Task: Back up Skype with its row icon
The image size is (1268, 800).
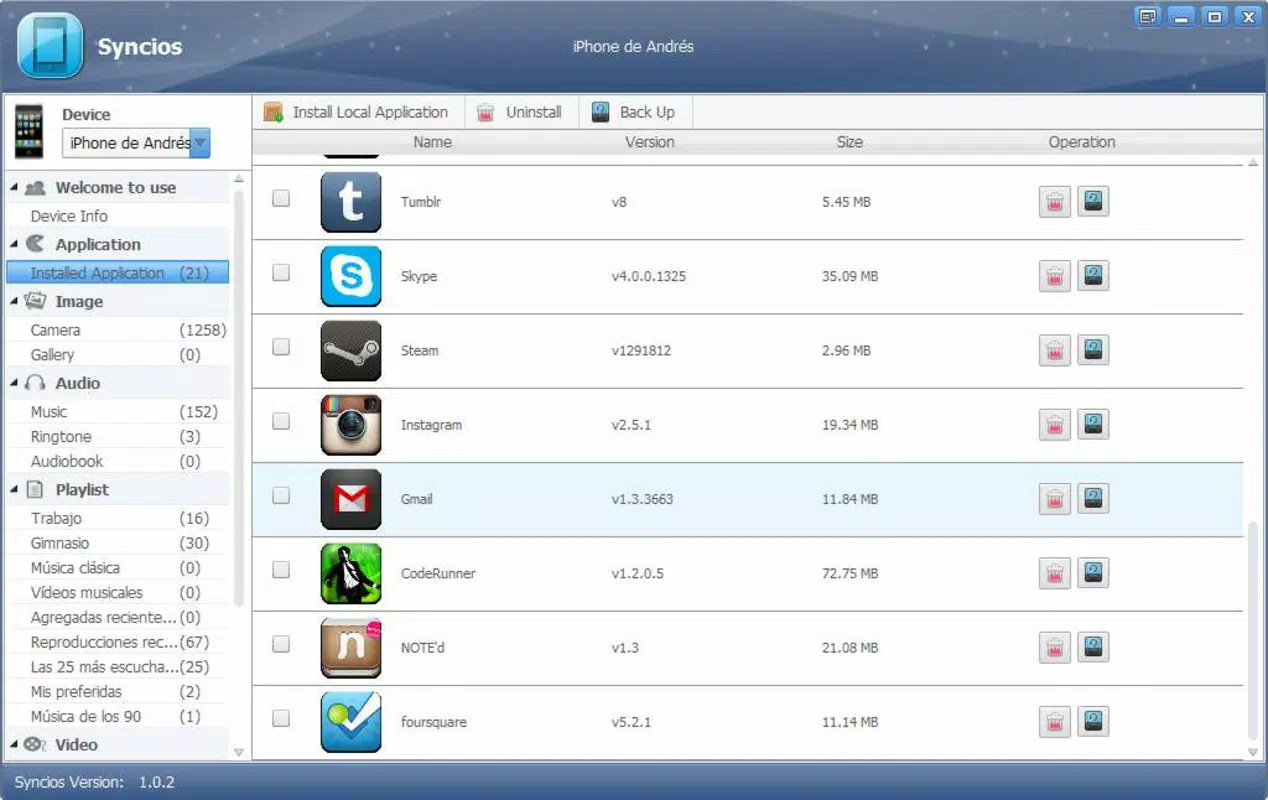Action: tap(1093, 276)
